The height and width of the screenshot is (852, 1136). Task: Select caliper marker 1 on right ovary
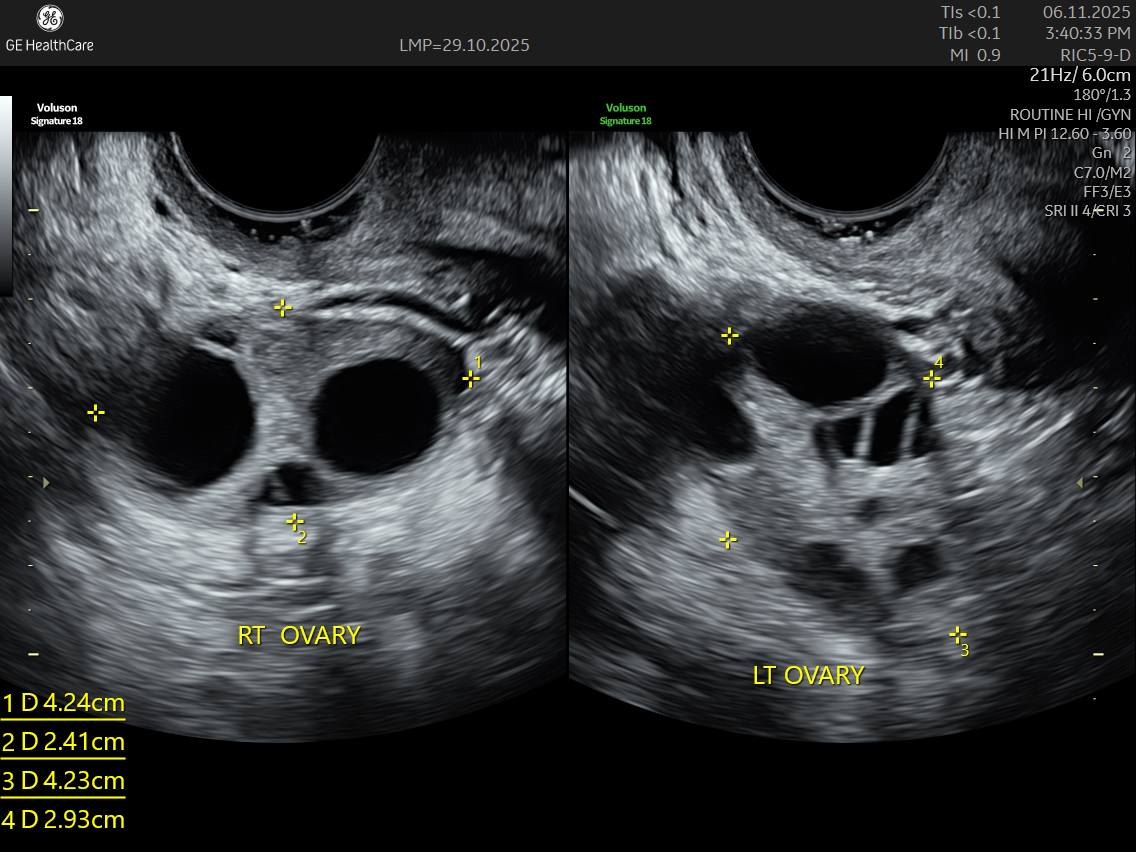click(x=471, y=378)
